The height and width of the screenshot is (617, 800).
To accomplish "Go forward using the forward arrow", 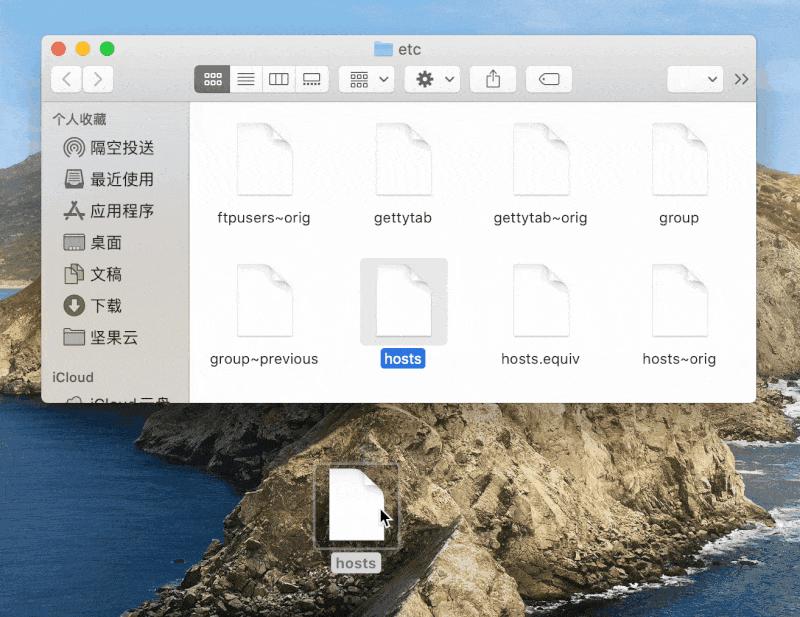I will click(x=97, y=79).
